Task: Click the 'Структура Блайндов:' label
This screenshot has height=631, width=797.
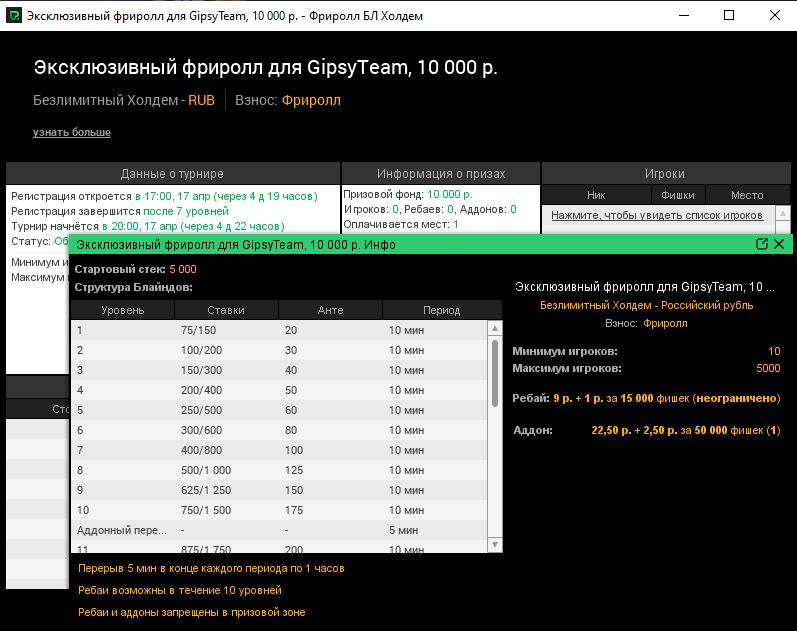Action: 134,287
